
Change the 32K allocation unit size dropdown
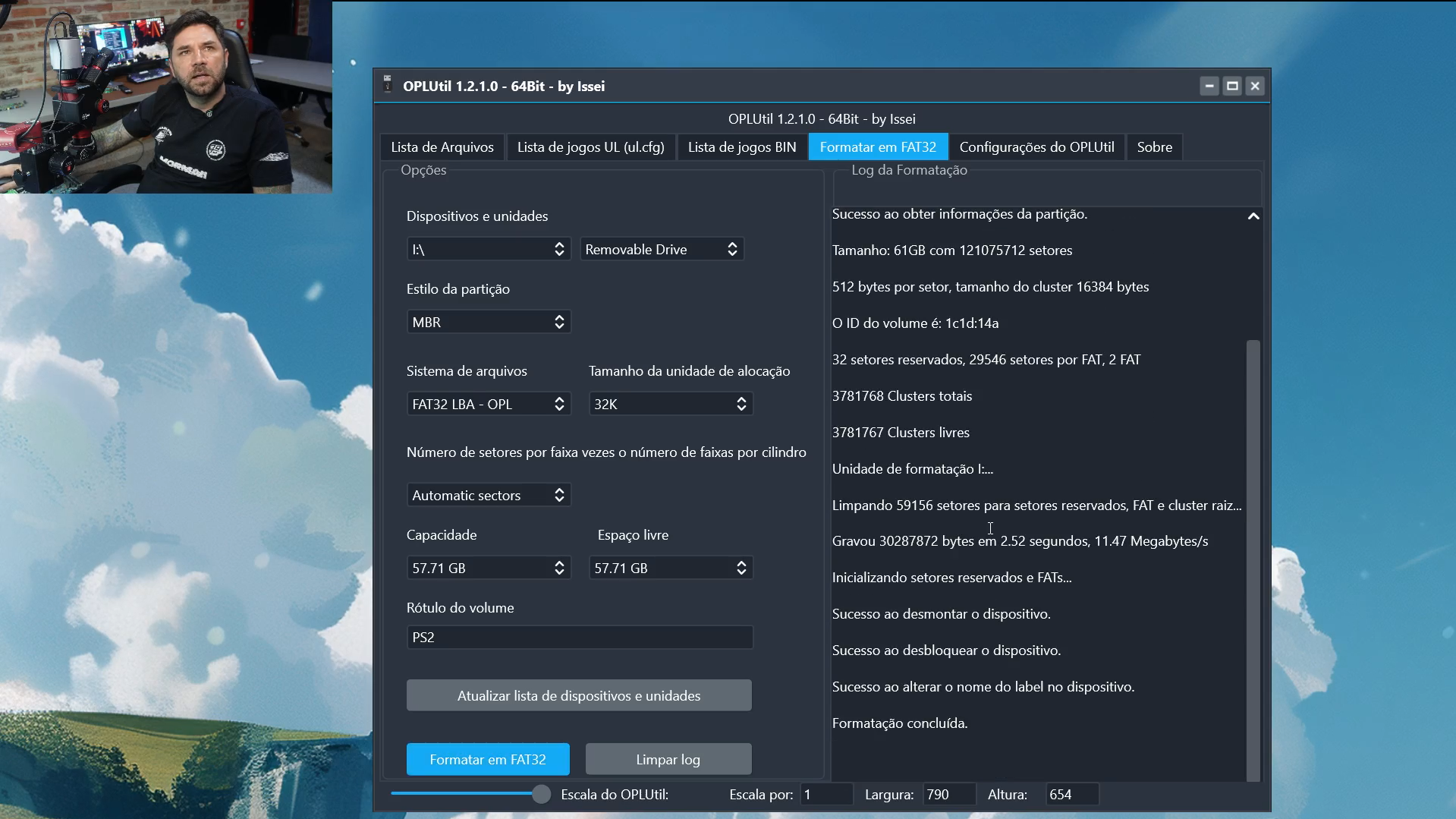point(671,404)
